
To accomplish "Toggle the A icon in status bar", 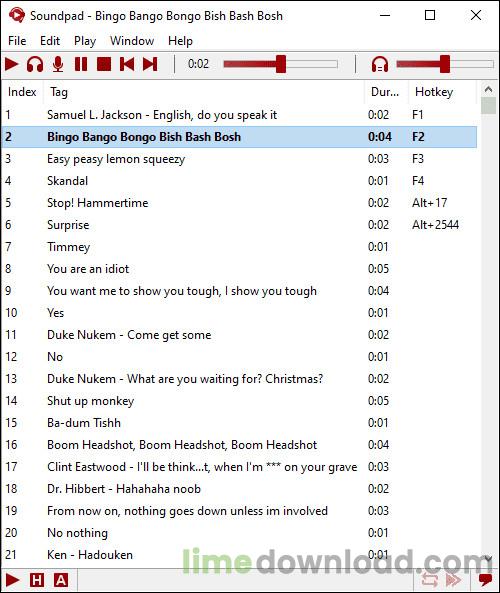I will click(x=61, y=580).
